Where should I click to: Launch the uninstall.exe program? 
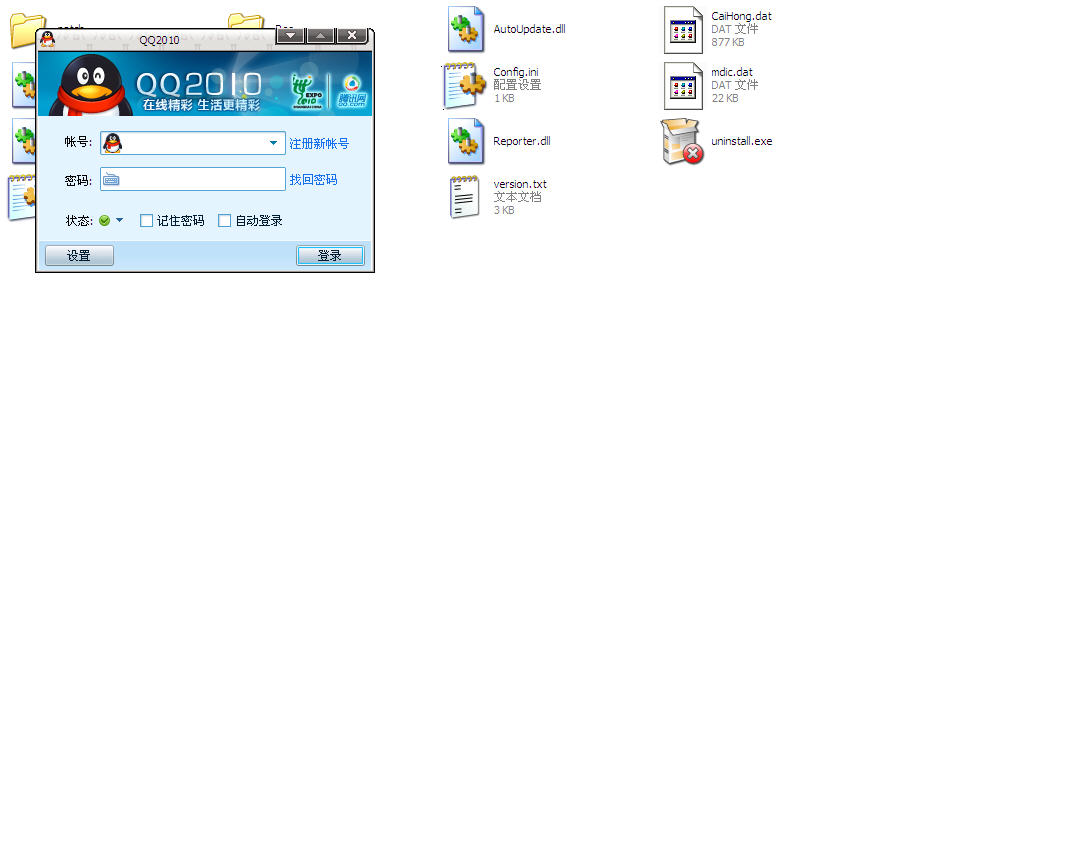tap(681, 142)
